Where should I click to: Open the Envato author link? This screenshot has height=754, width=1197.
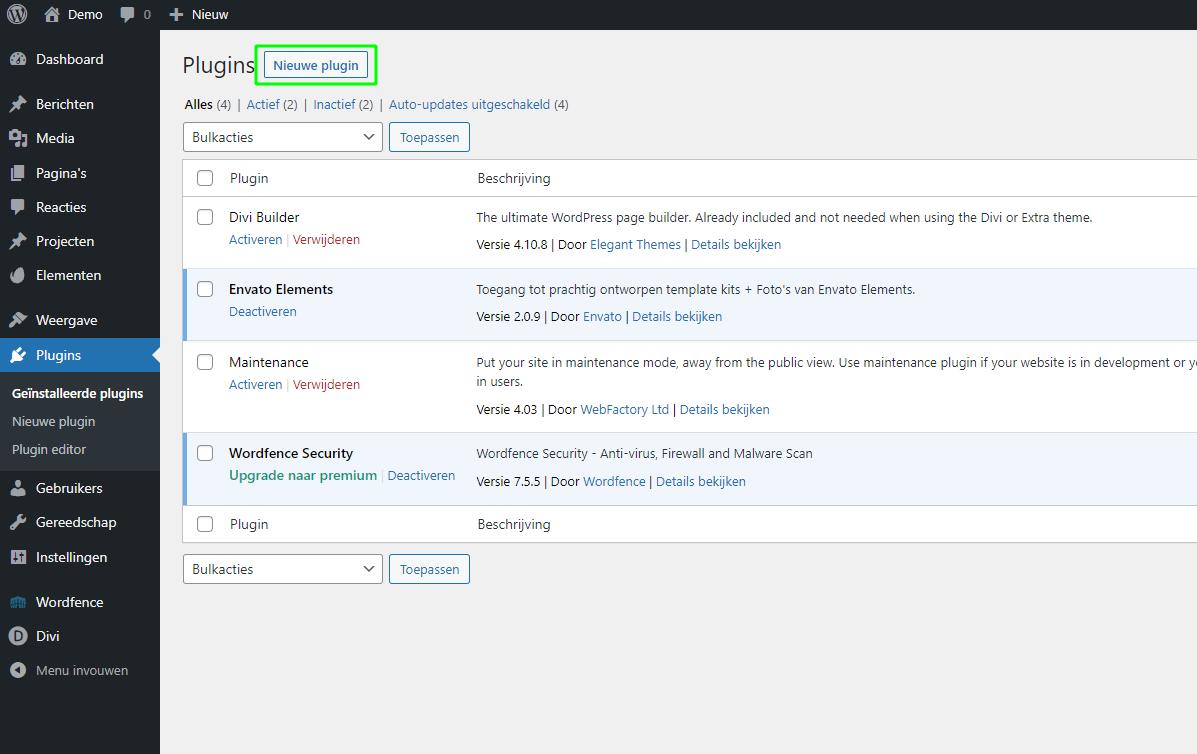602,316
